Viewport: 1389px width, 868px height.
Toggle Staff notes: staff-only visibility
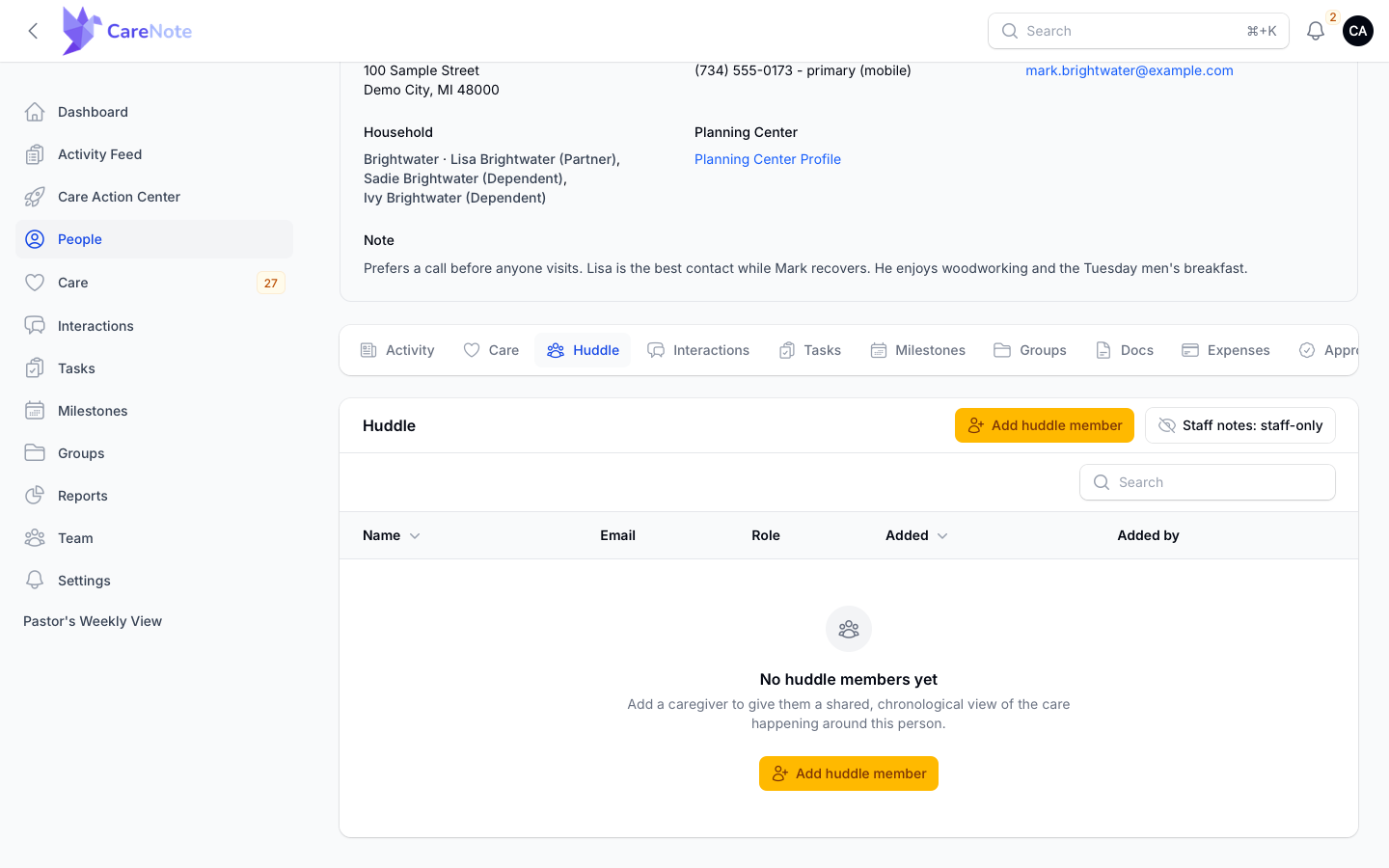click(1240, 425)
